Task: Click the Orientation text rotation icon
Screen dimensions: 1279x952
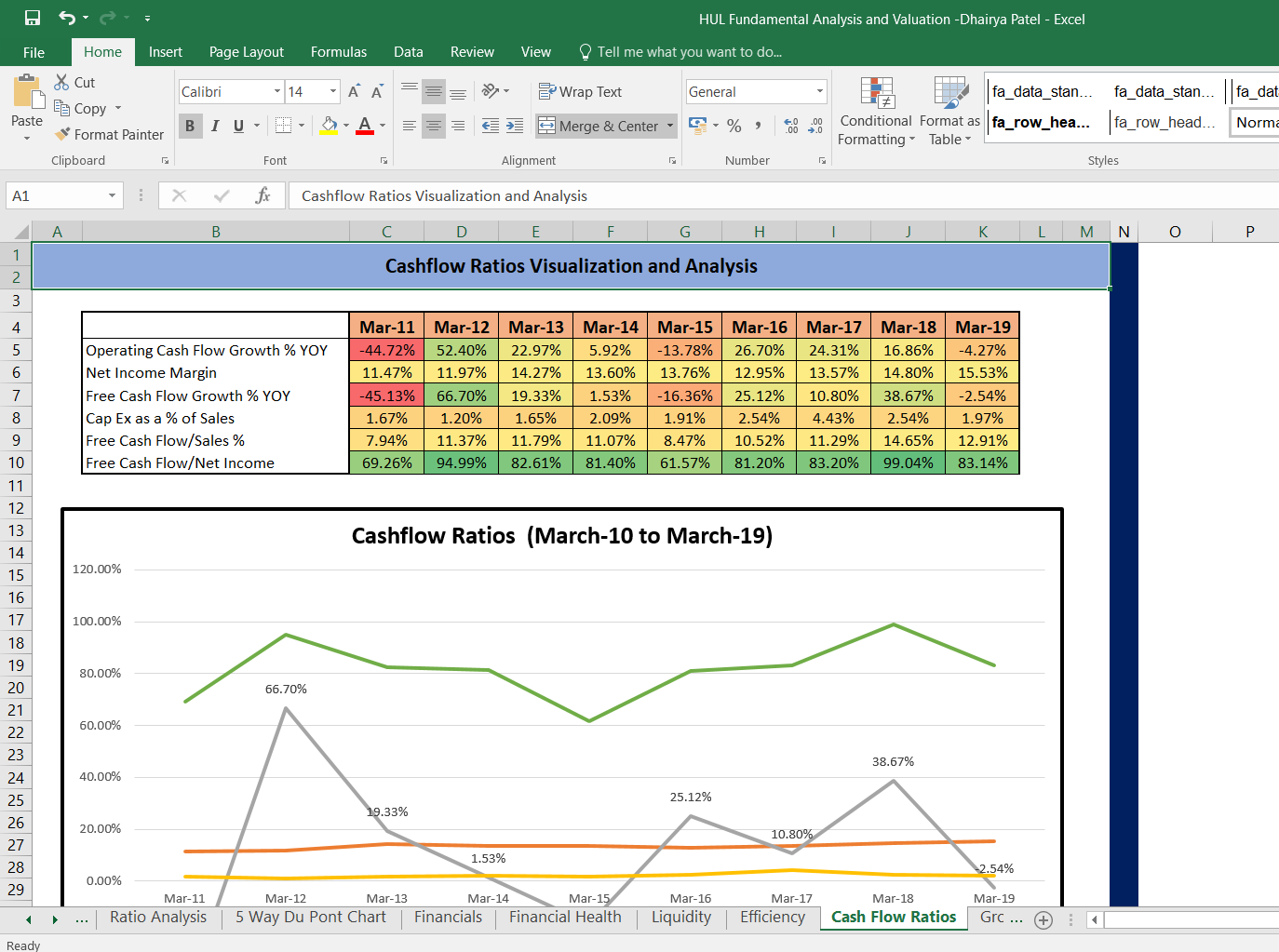Action: pyautogui.click(x=491, y=91)
